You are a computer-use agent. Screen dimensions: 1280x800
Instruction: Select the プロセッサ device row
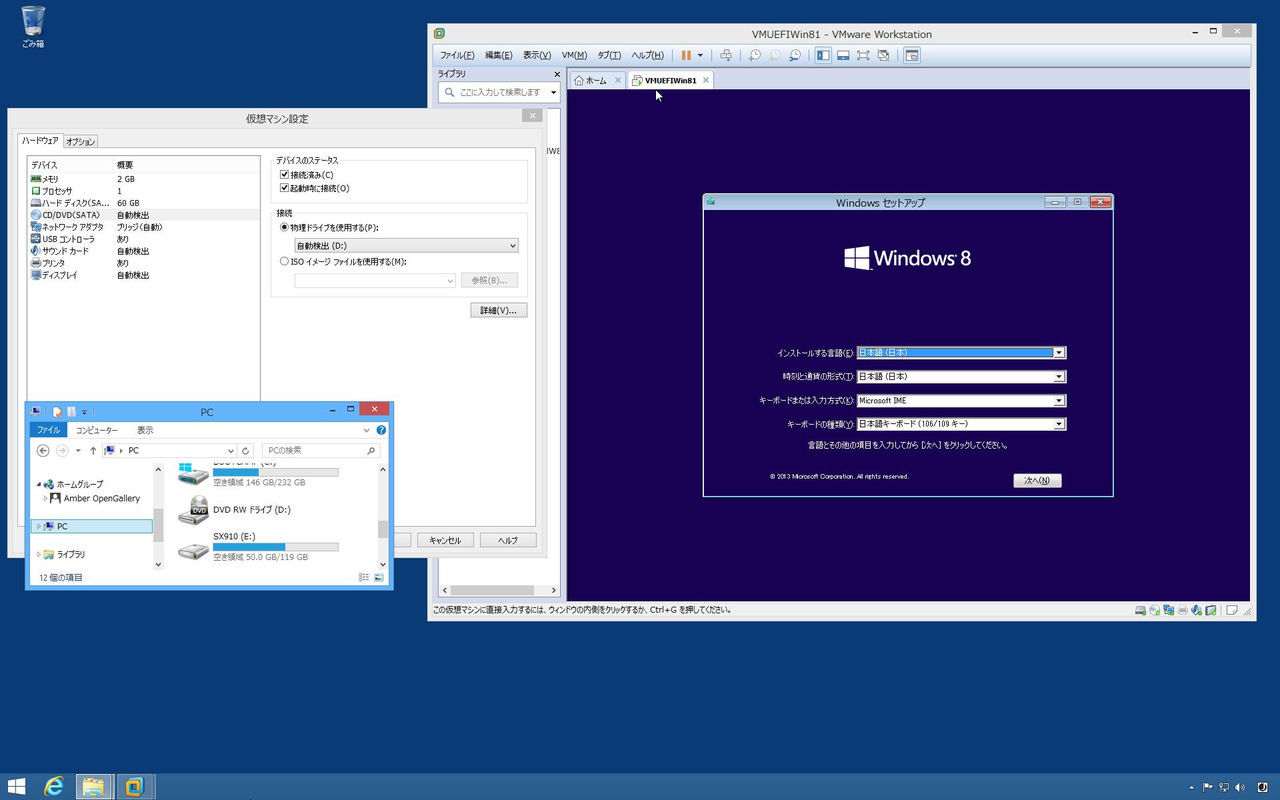tap(144, 191)
